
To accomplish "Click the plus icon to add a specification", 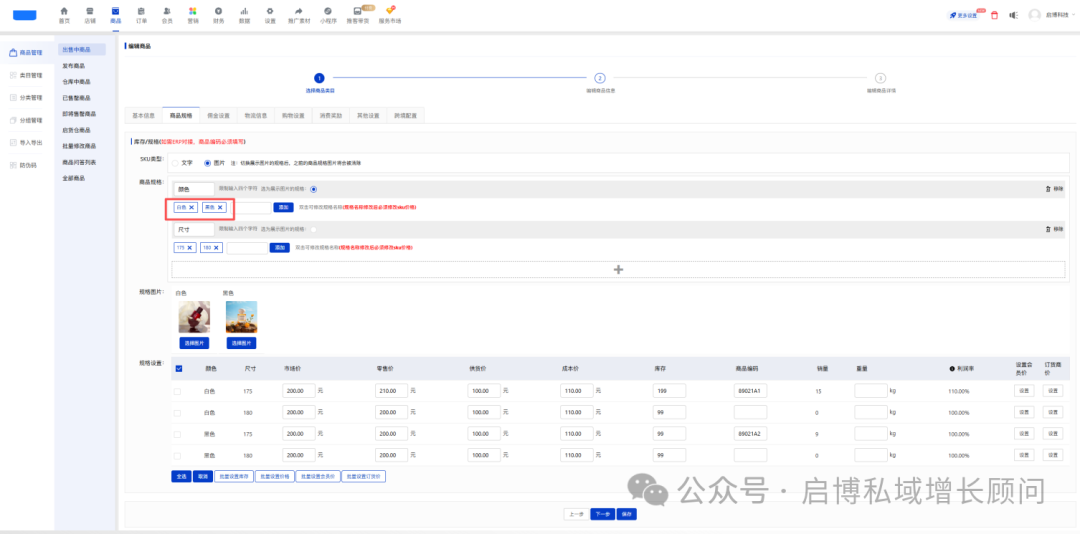I will pos(618,269).
